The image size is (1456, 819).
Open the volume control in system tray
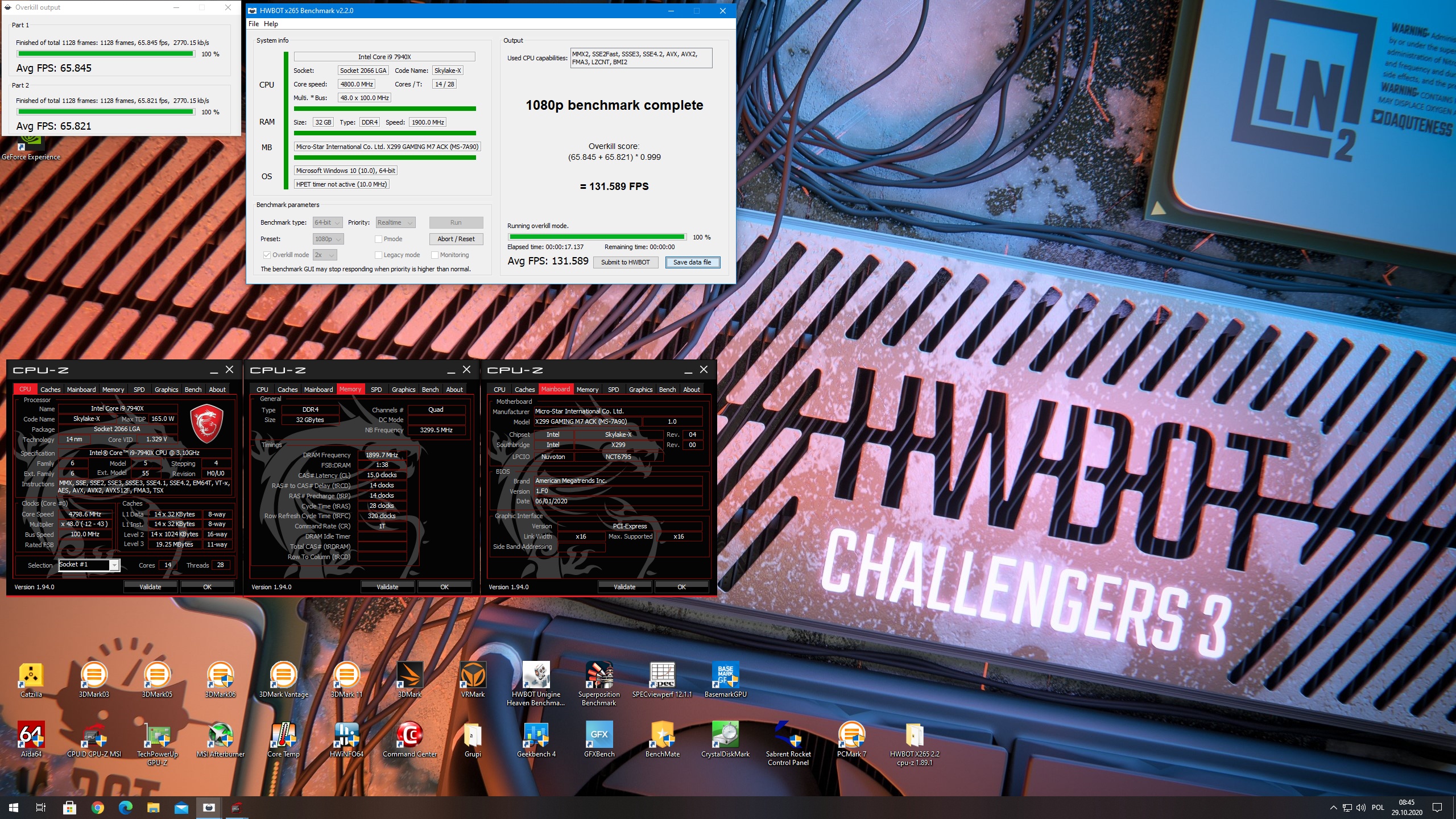[1360, 808]
